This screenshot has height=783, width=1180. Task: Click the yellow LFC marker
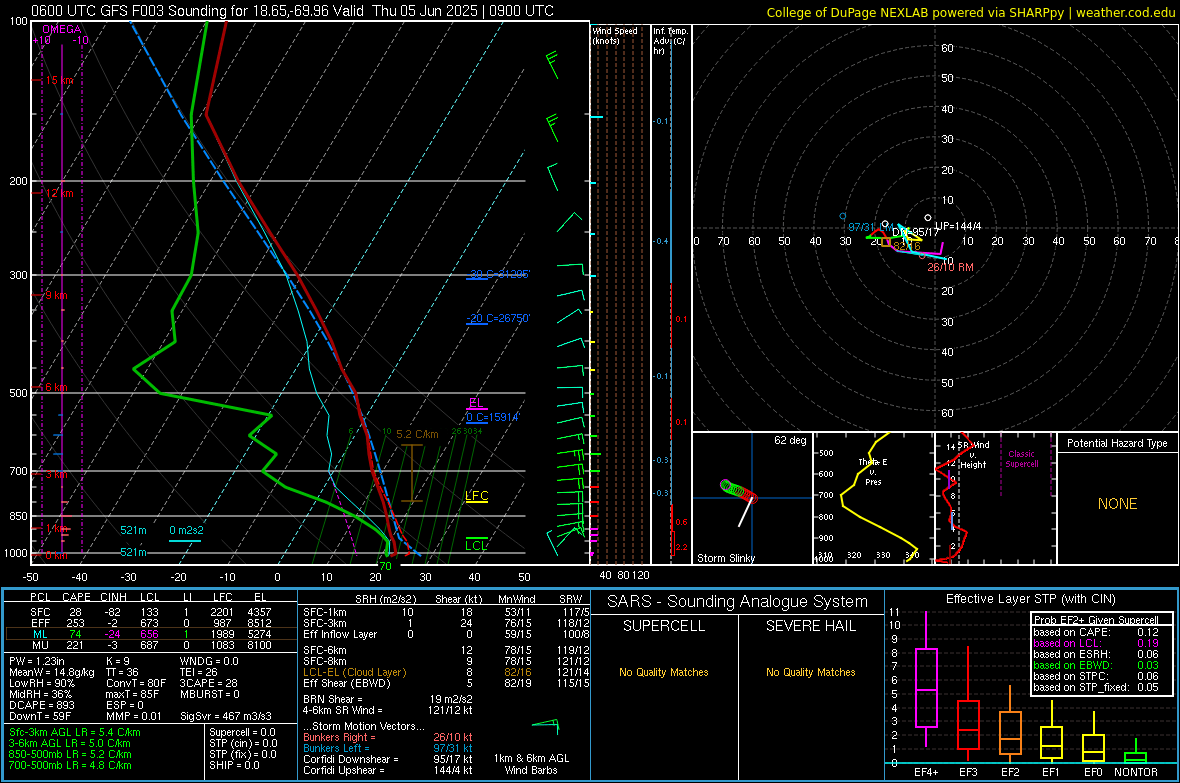(x=476, y=495)
